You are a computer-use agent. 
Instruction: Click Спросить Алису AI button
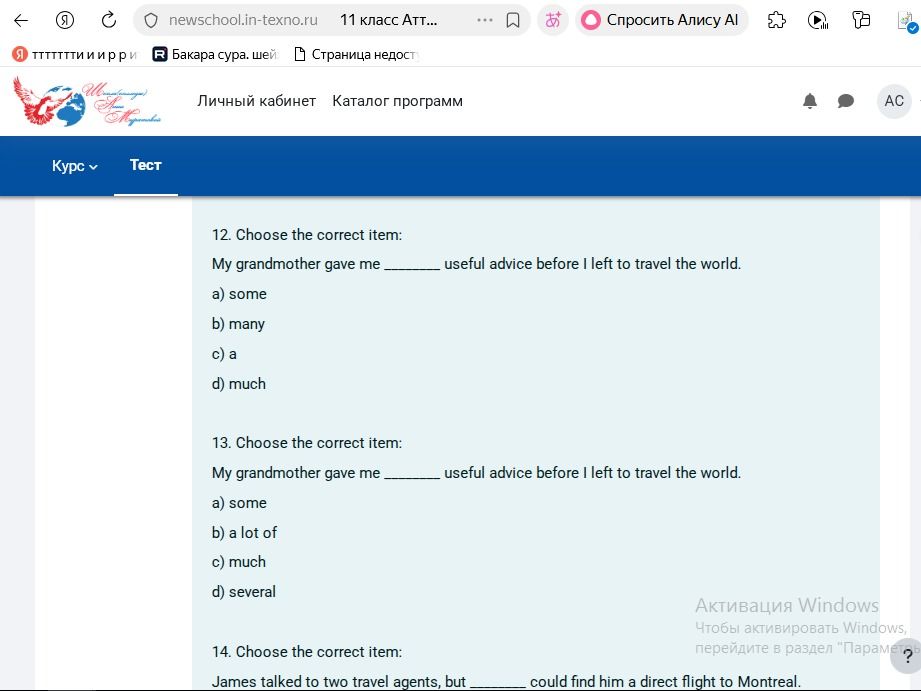click(661, 21)
